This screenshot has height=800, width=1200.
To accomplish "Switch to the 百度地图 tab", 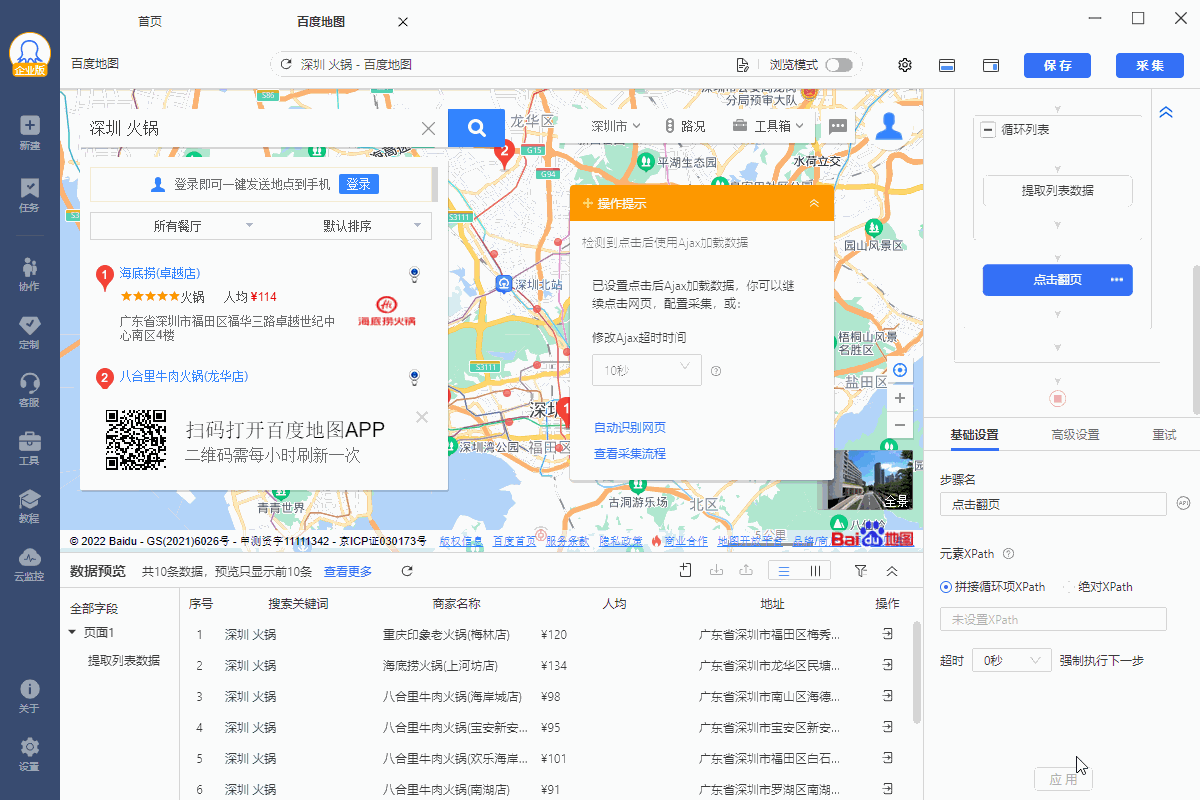I will point(321,22).
